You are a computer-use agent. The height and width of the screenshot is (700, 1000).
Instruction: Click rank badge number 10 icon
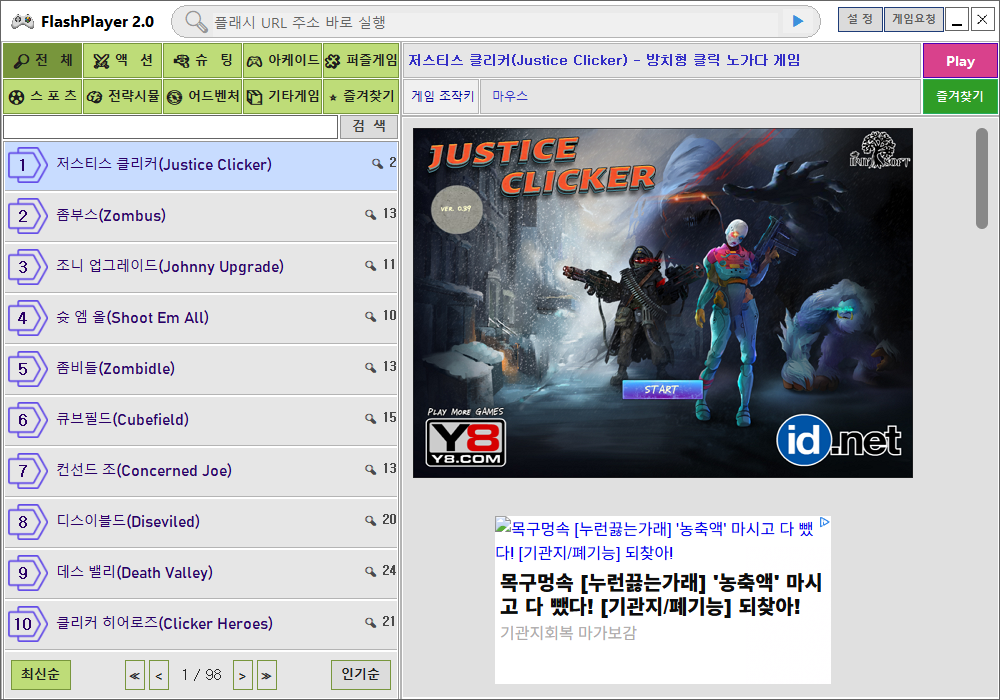pyautogui.click(x=27, y=624)
